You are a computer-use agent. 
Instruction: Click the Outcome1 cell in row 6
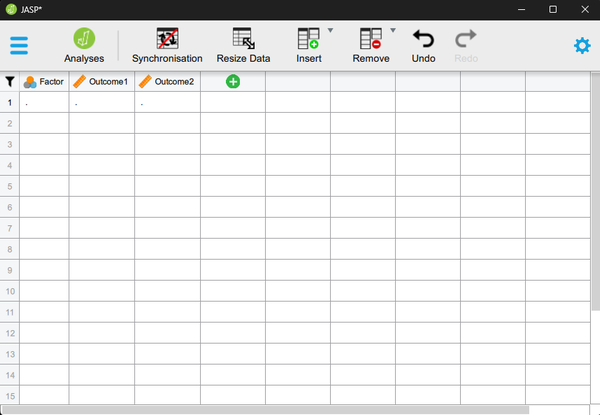pos(102,207)
